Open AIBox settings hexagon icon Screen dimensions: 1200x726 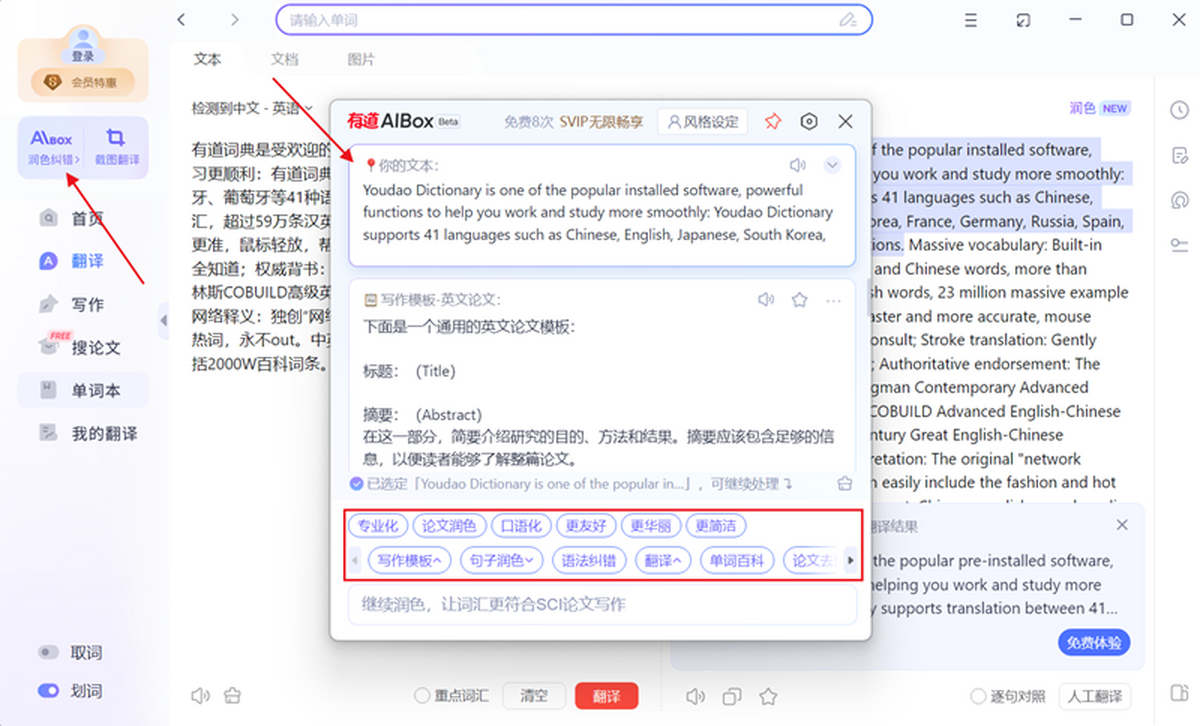point(809,121)
